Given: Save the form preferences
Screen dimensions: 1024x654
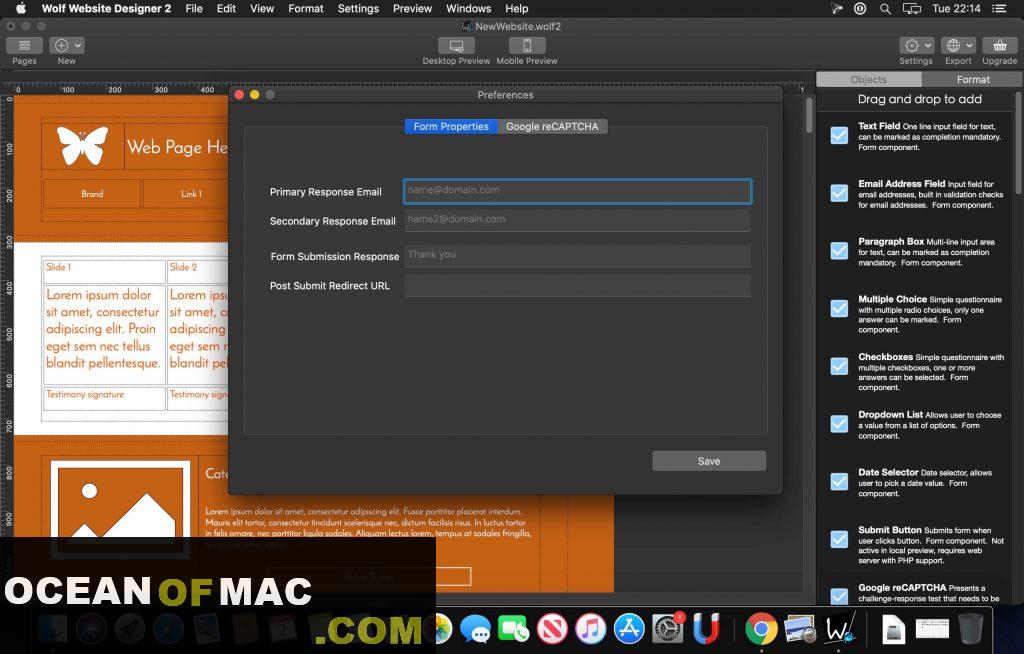Looking at the screenshot, I should (709, 461).
